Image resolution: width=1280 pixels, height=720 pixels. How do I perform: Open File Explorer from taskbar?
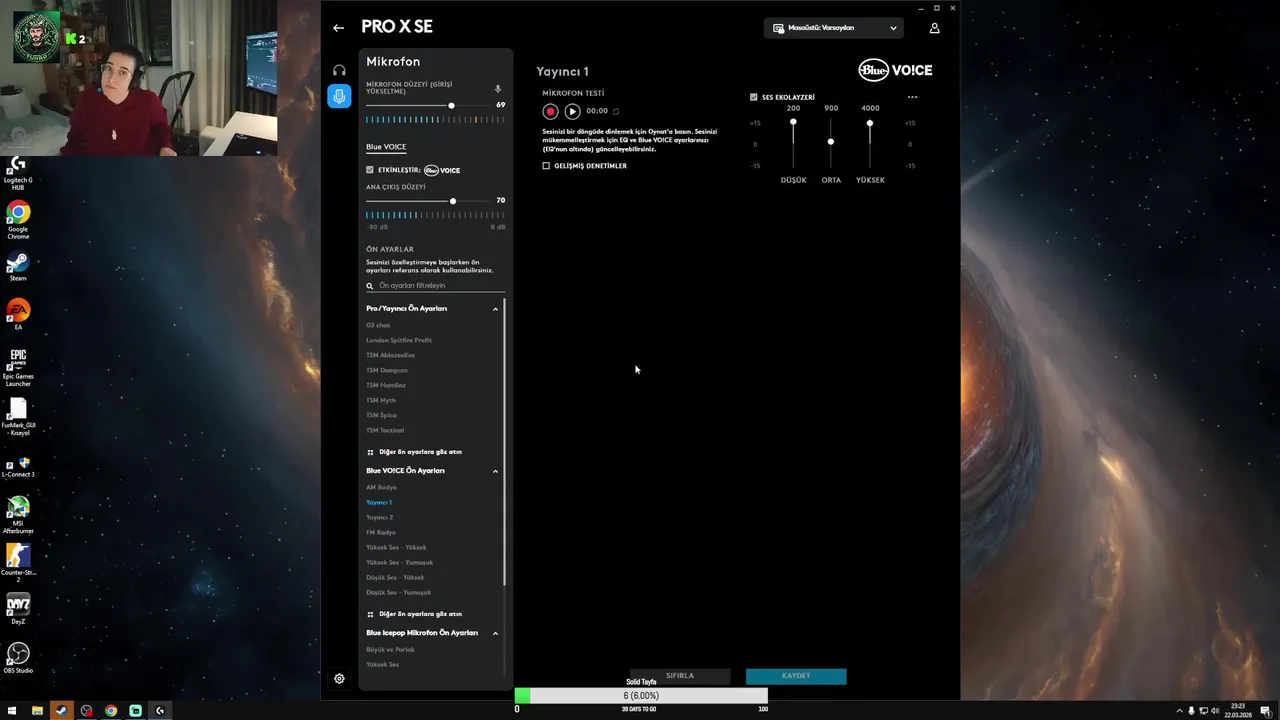coord(37,711)
